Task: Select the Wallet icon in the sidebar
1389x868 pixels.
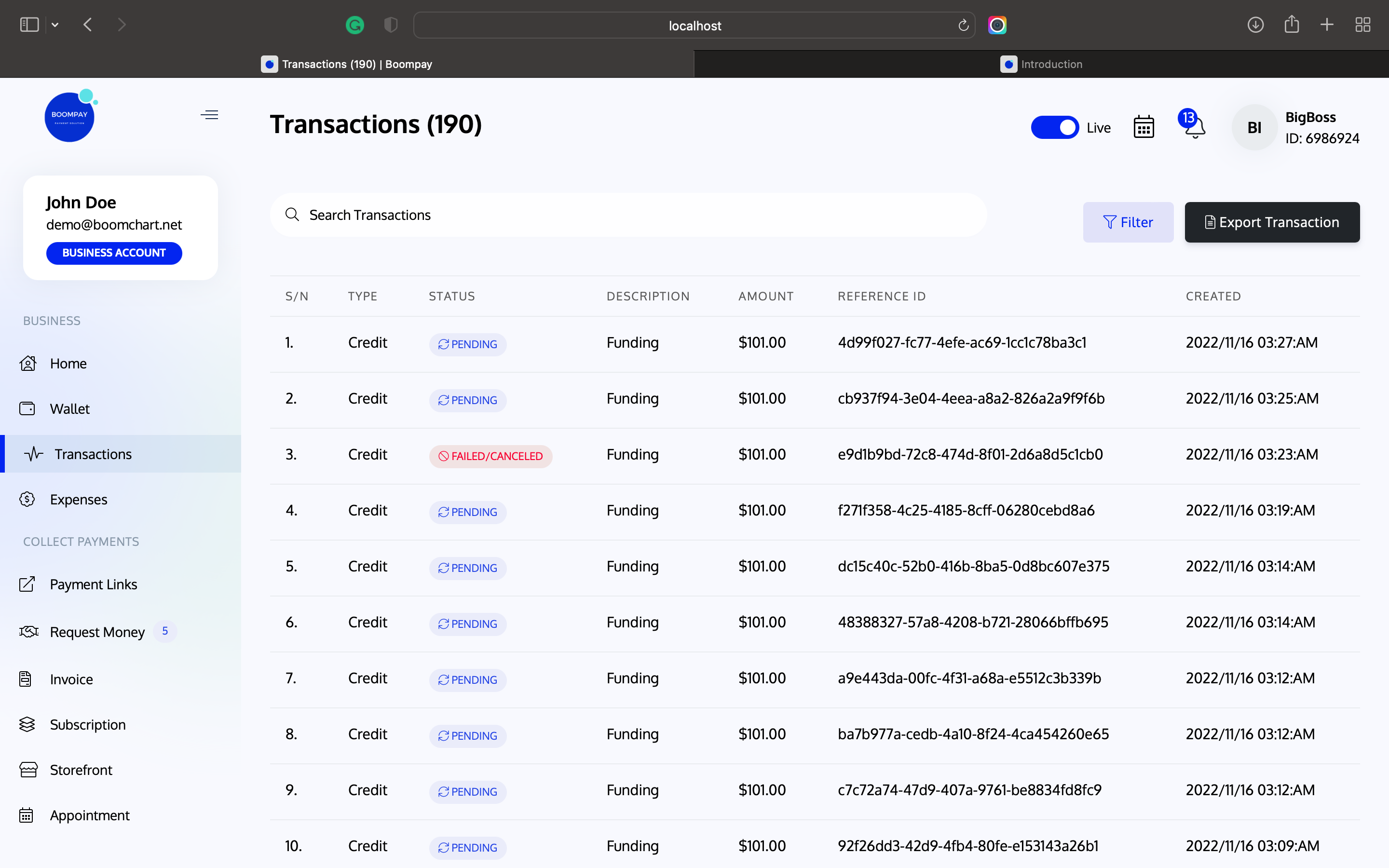Action: tap(28, 409)
